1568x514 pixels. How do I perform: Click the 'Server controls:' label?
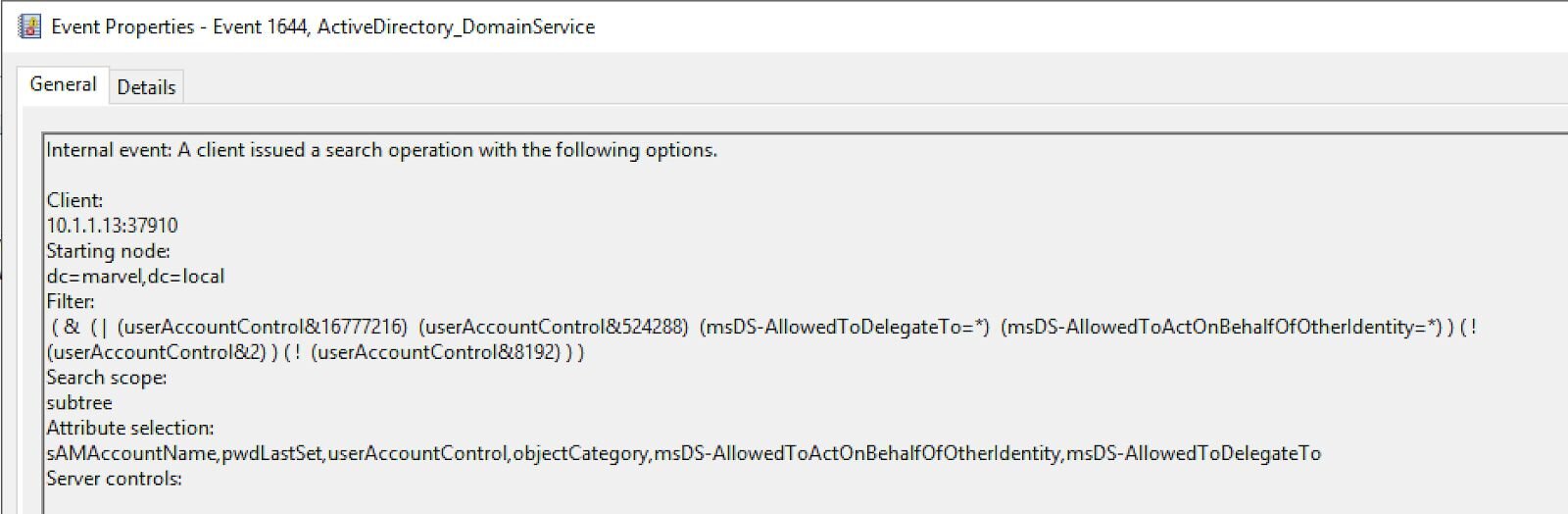[114, 480]
